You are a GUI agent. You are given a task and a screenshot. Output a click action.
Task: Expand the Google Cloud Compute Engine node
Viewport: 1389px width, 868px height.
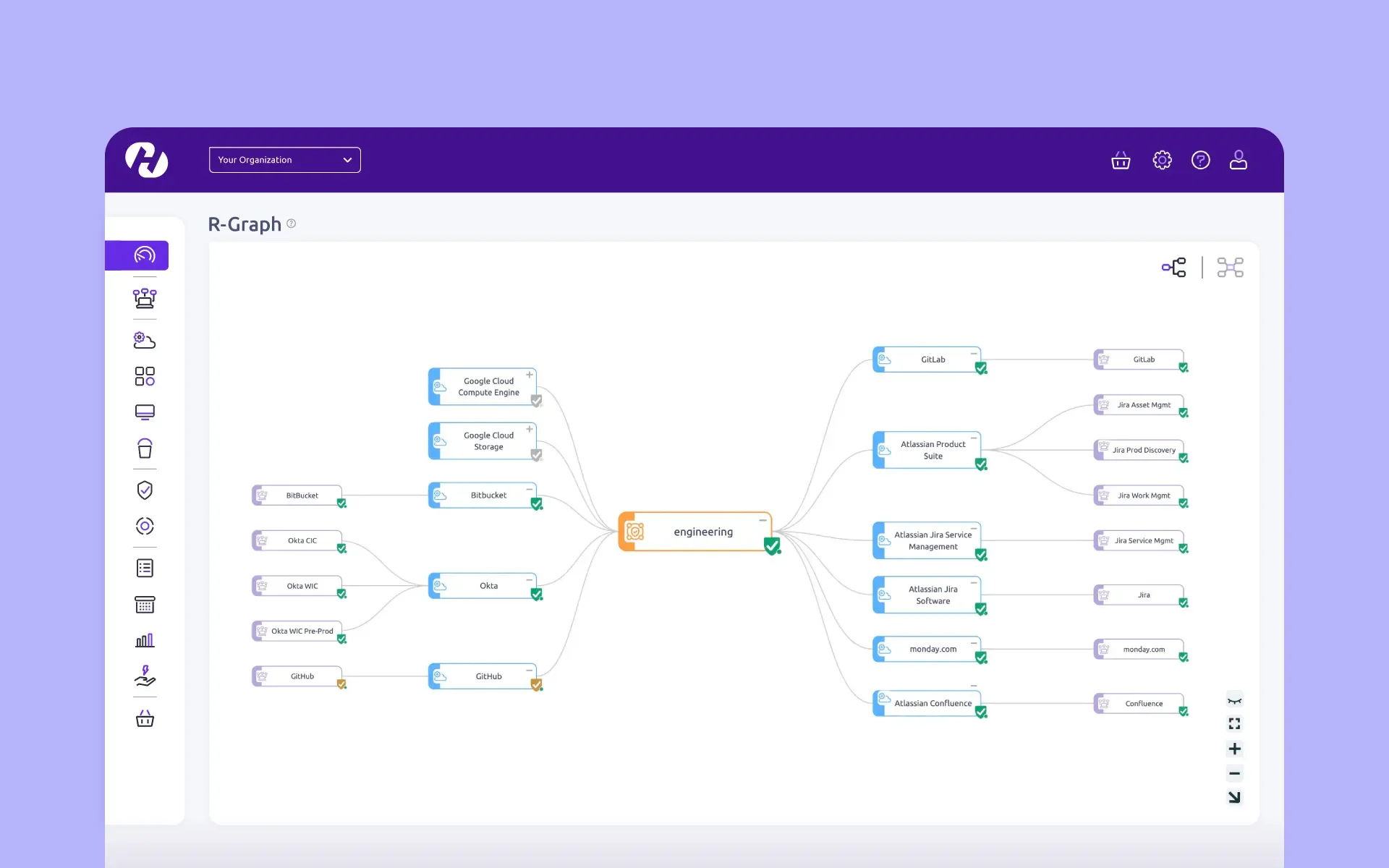pyautogui.click(x=530, y=375)
